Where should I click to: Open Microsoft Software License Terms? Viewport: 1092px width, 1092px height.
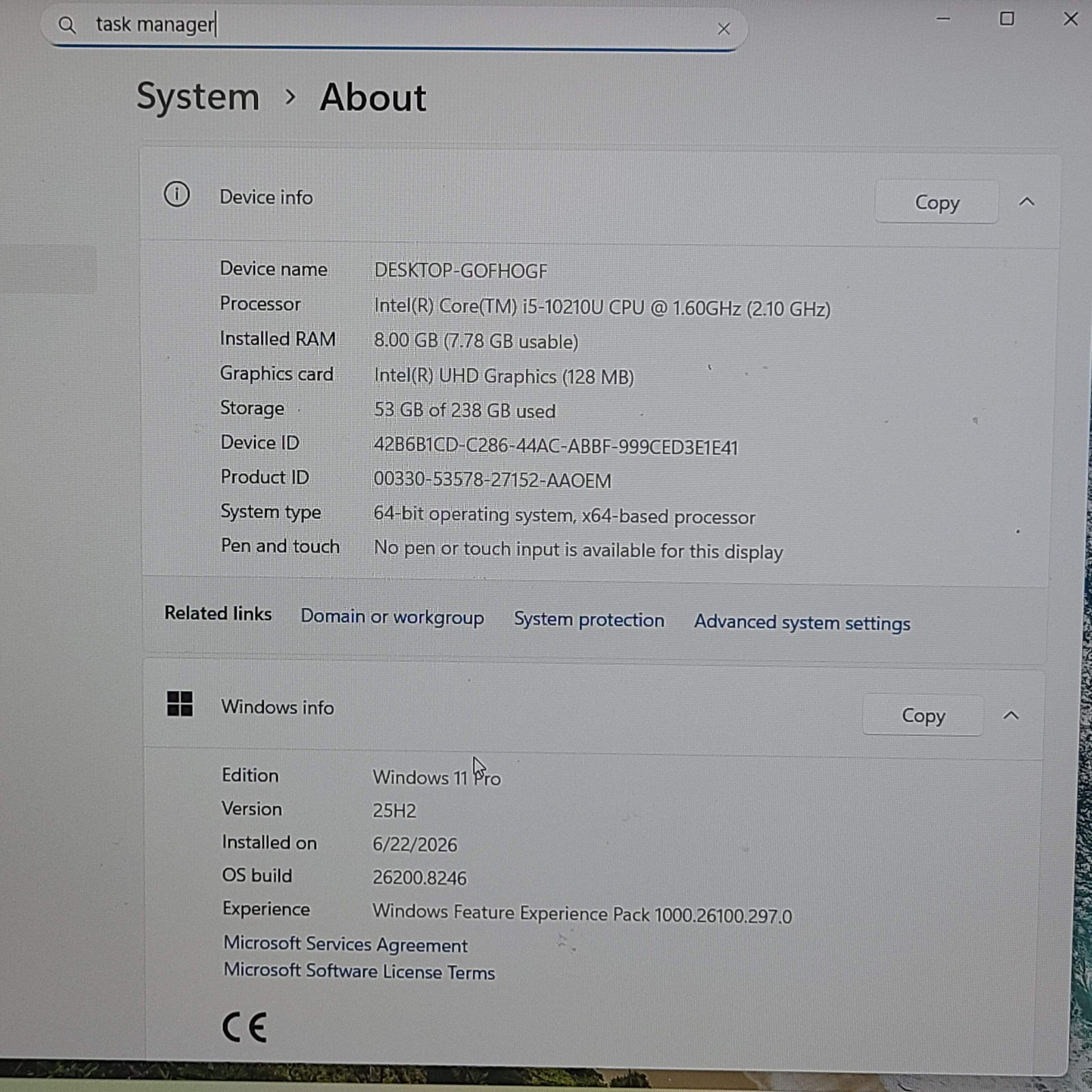point(359,971)
